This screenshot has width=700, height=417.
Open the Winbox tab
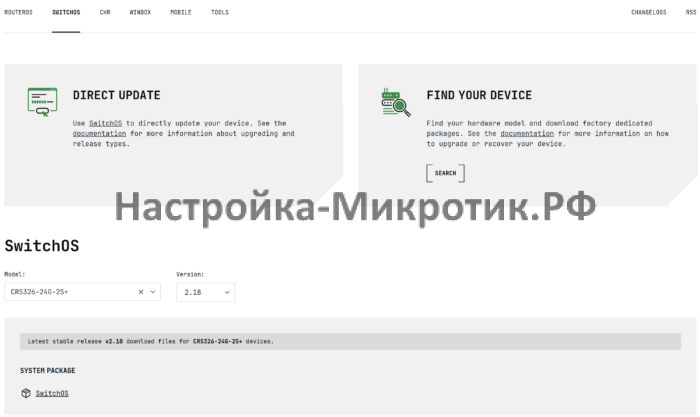[x=140, y=13]
